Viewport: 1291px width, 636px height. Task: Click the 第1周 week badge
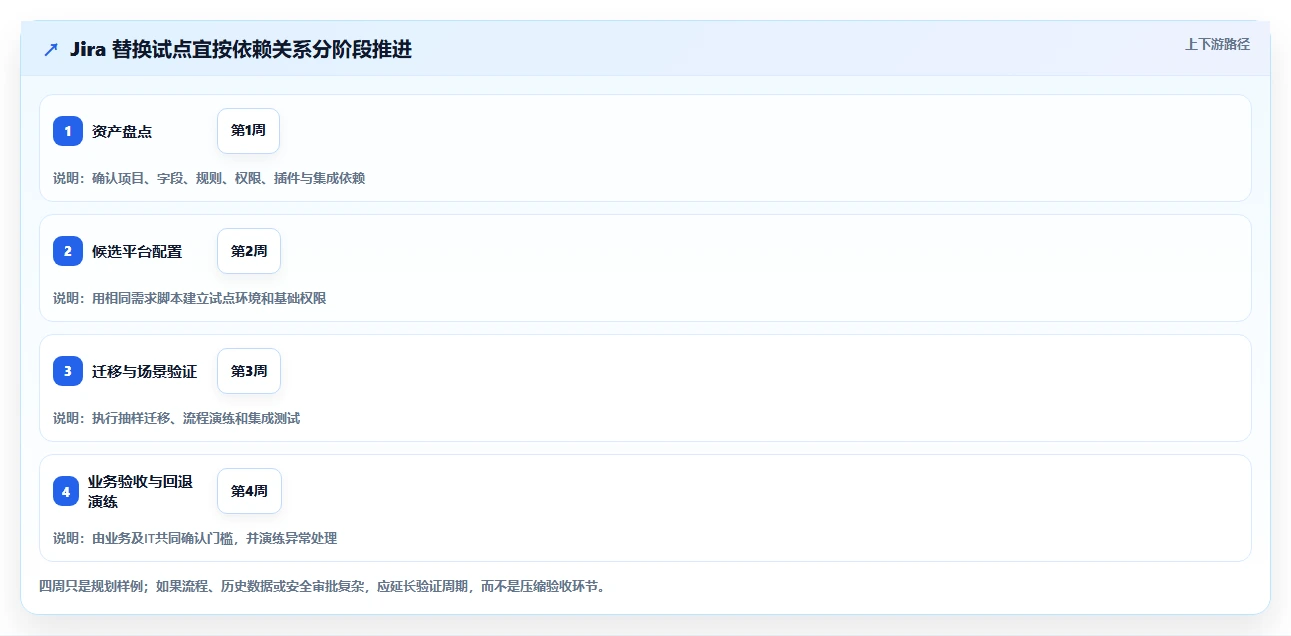point(248,131)
